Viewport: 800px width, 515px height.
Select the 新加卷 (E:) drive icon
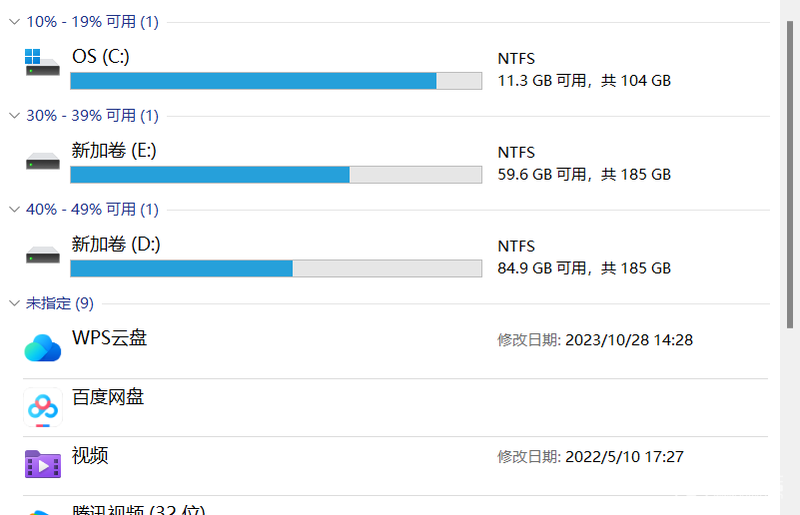[x=42, y=162]
